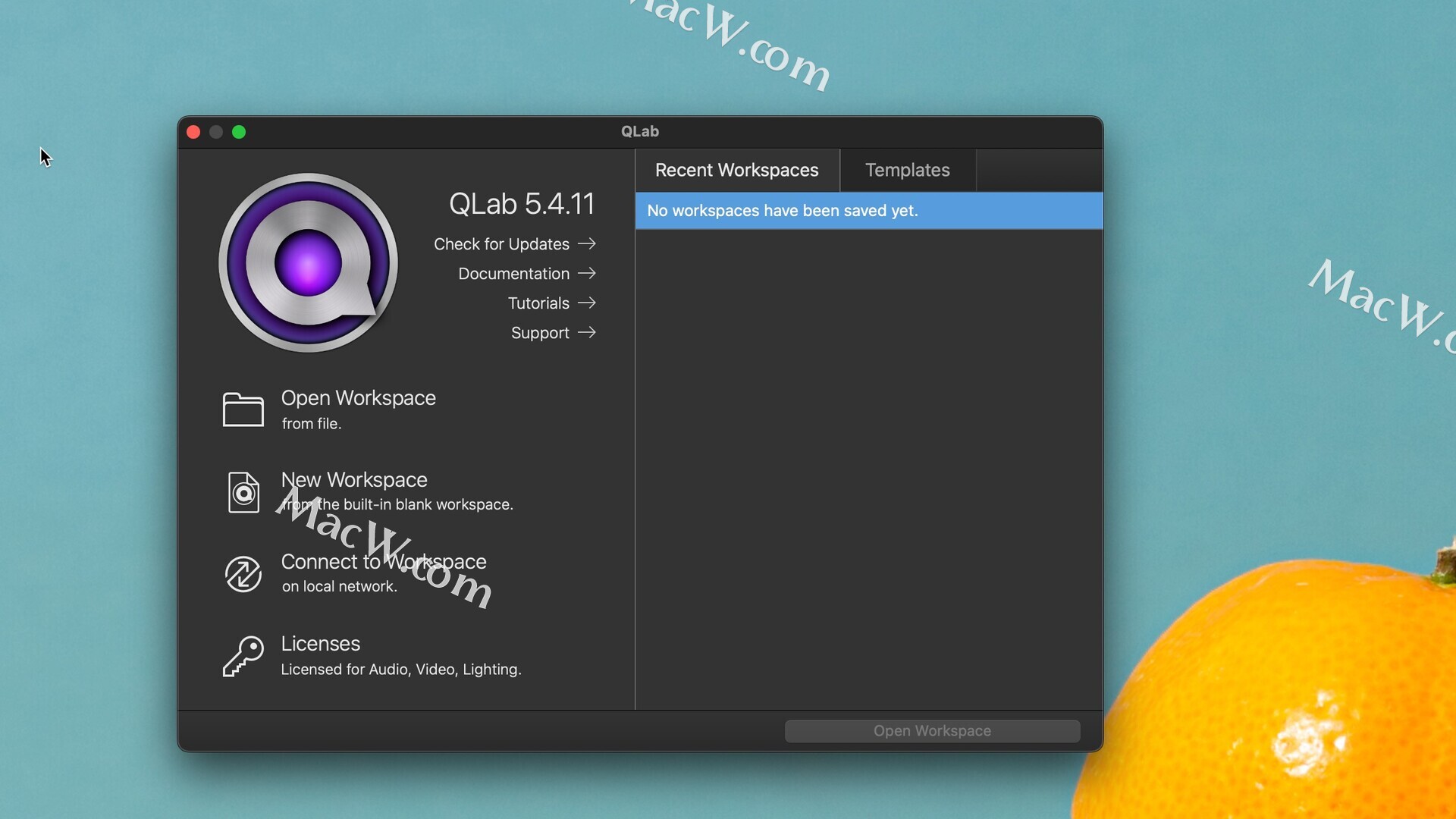Image resolution: width=1456 pixels, height=819 pixels.
Task: Switch to the Recent Workspaces tab
Action: tap(737, 170)
